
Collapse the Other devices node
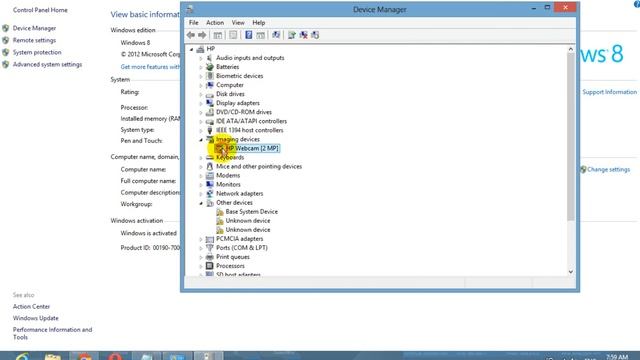click(201, 203)
